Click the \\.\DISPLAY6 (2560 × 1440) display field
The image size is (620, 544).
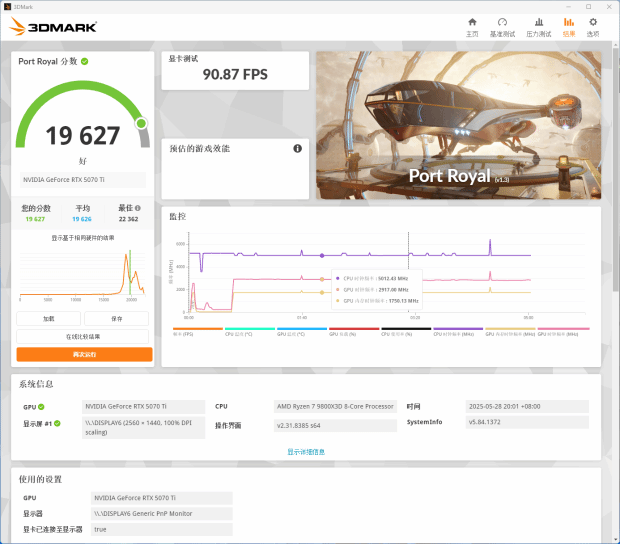click(144, 427)
